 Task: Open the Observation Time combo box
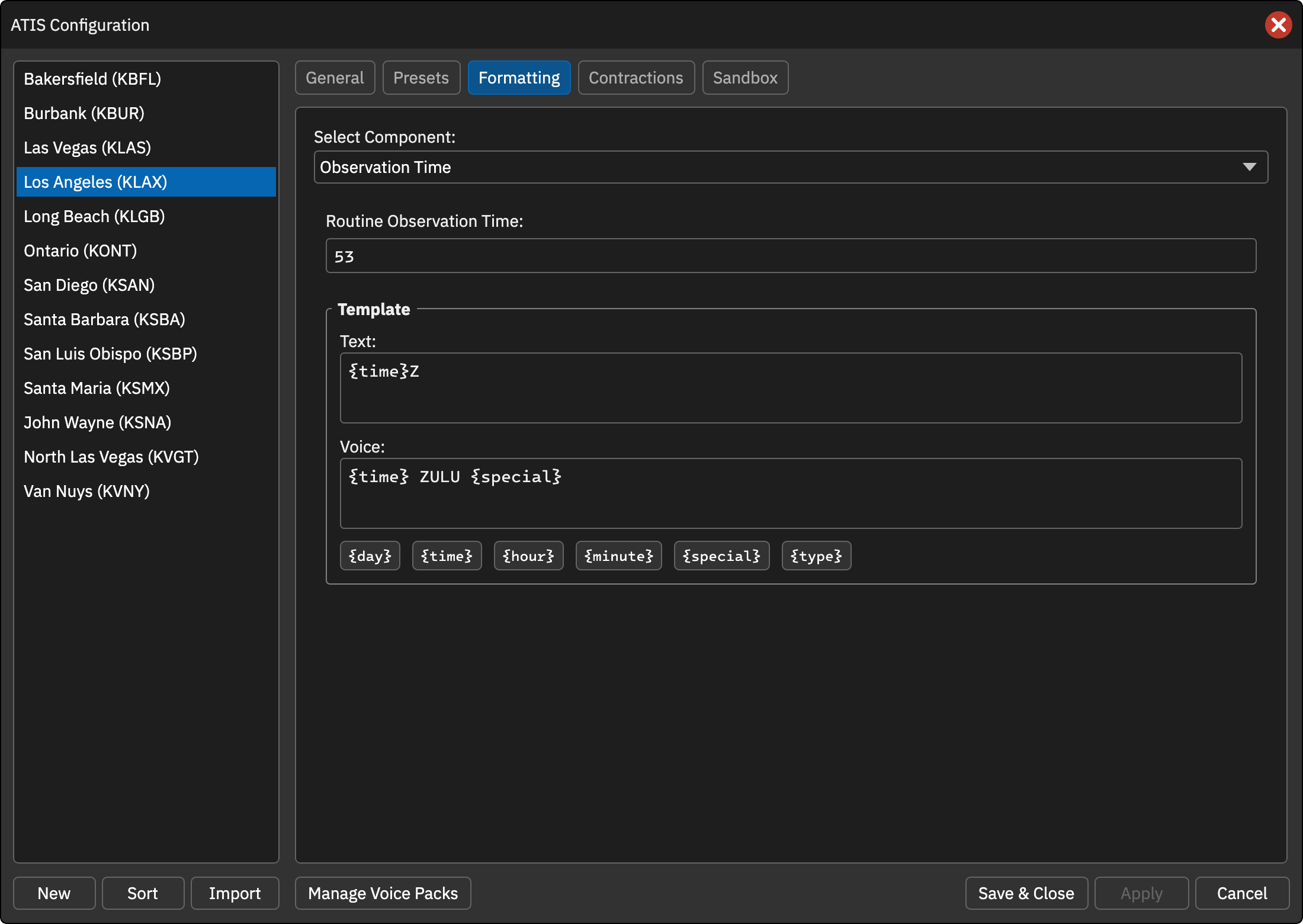pyautogui.click(x=791, y=167)
